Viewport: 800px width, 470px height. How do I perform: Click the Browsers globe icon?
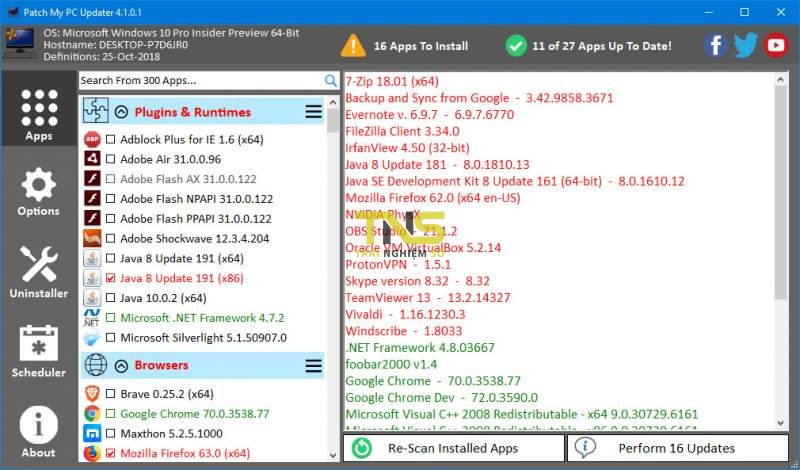(x=95, y=365)
